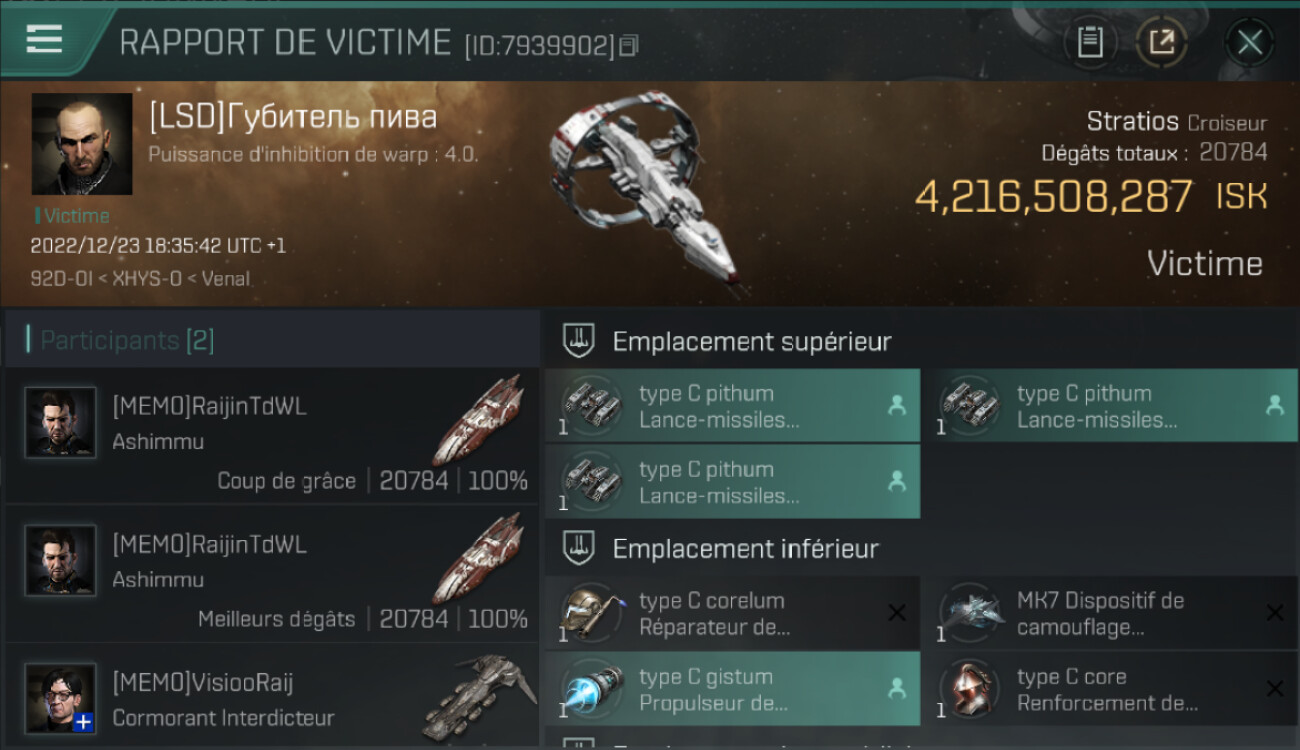Close the victim report window
This screenshot has height=750, width=1300.
1249,42
